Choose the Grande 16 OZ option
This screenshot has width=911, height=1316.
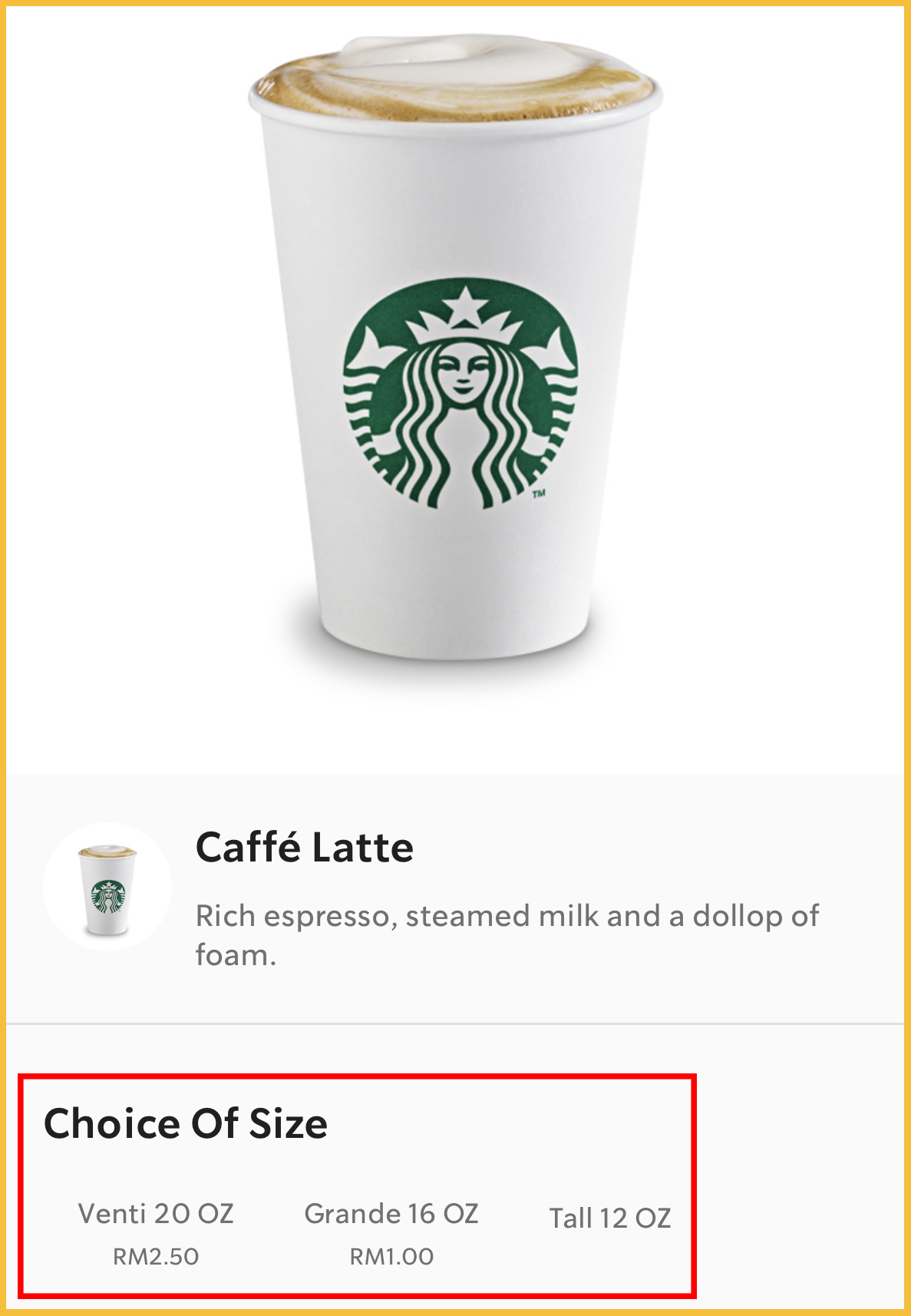tap(391, 1214)
